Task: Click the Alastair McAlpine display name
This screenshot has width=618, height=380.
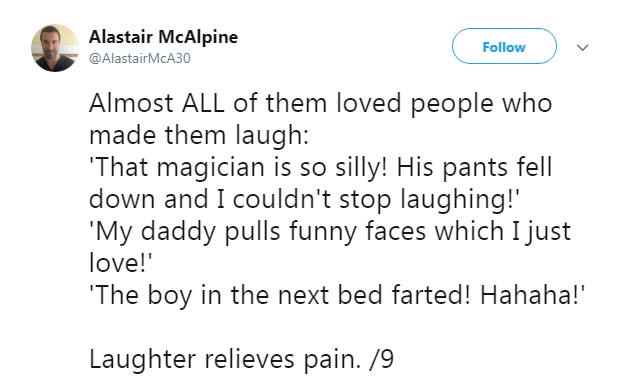Action: tap(164, 37)
